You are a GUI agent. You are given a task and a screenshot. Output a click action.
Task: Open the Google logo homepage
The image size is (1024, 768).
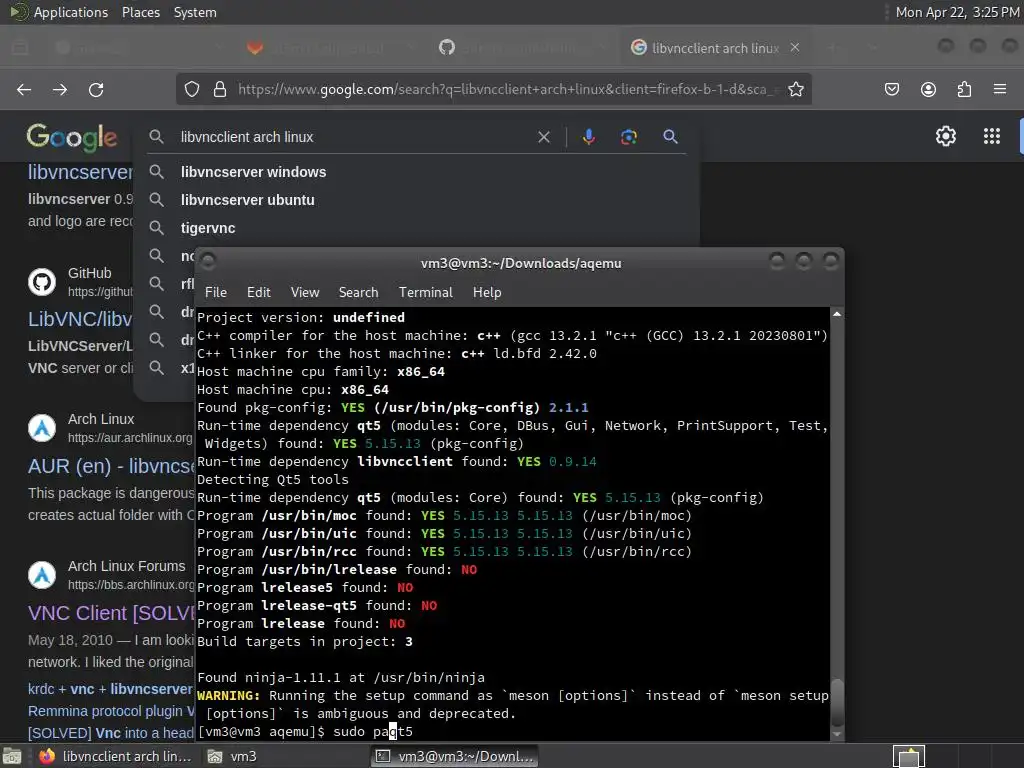point(72,137)
